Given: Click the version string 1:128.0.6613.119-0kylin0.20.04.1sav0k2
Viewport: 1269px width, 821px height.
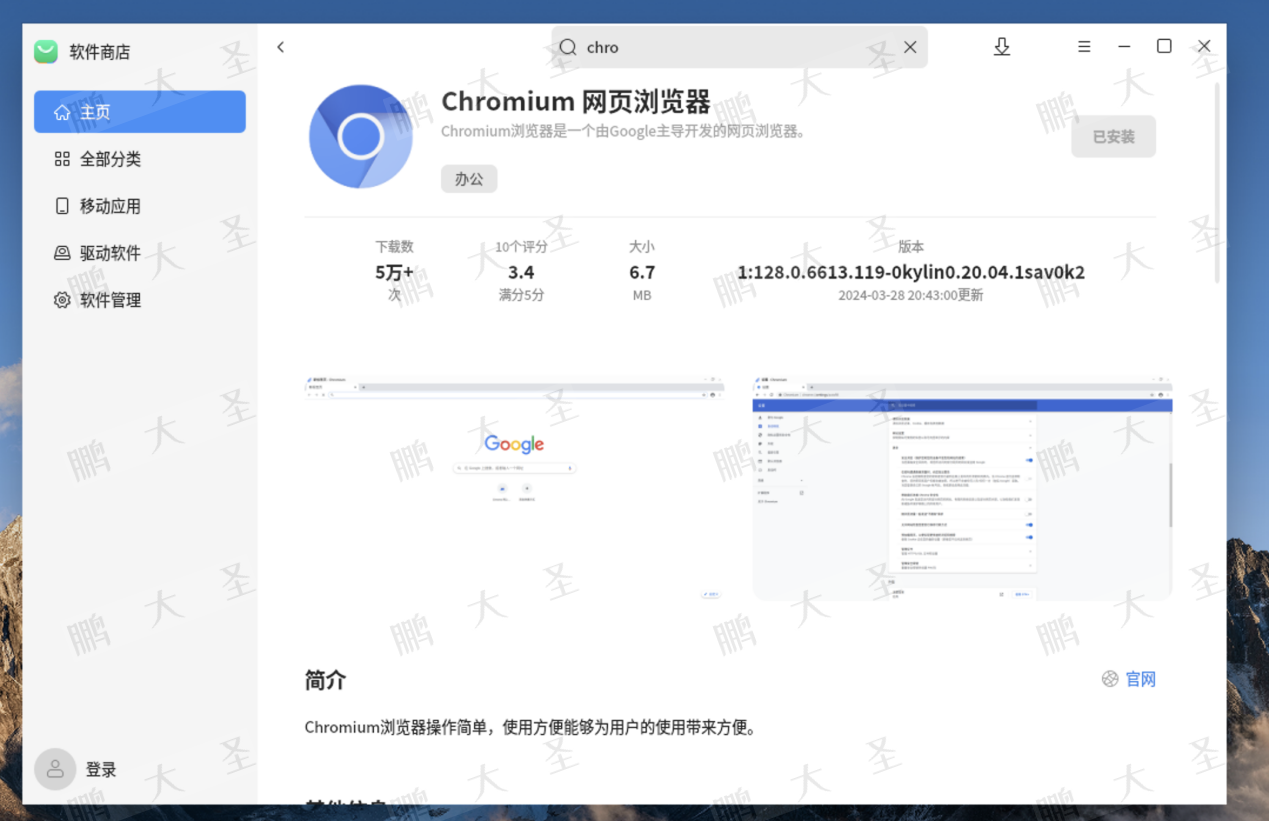Looking at the screenshot, I should tap(911, 272).
